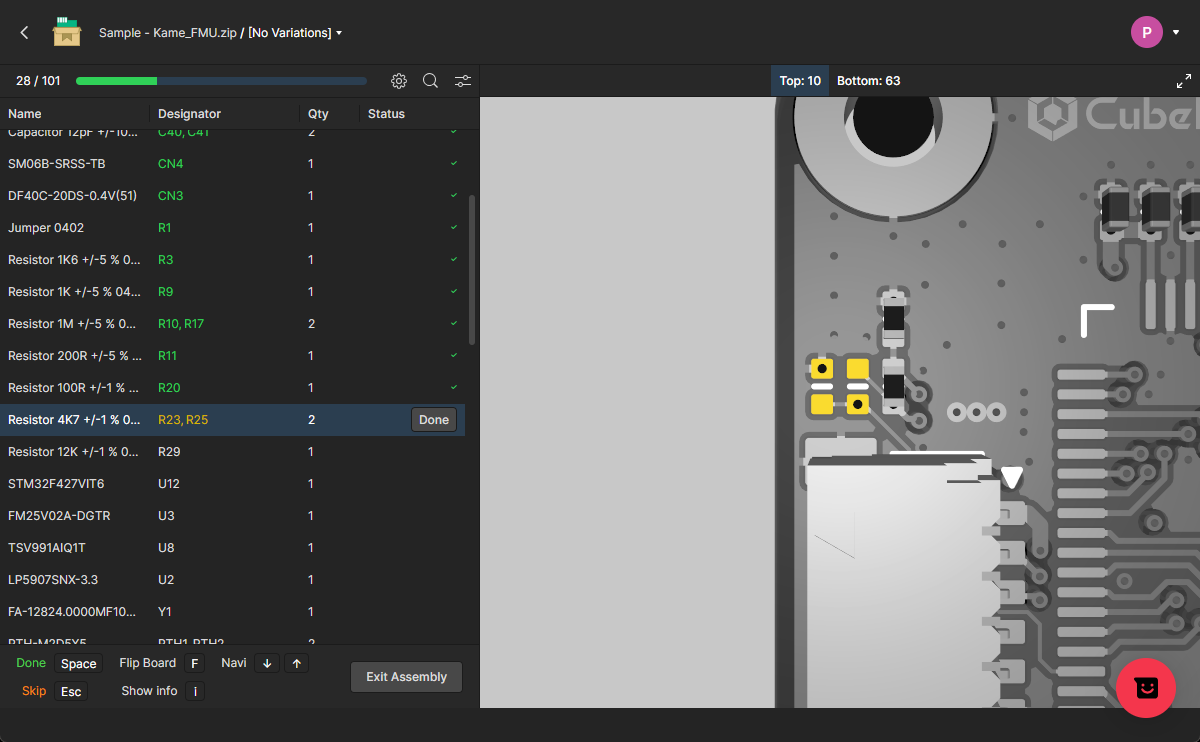Click the project package box icon
This screenshot has height=742, width=1200.
(67, 33)
